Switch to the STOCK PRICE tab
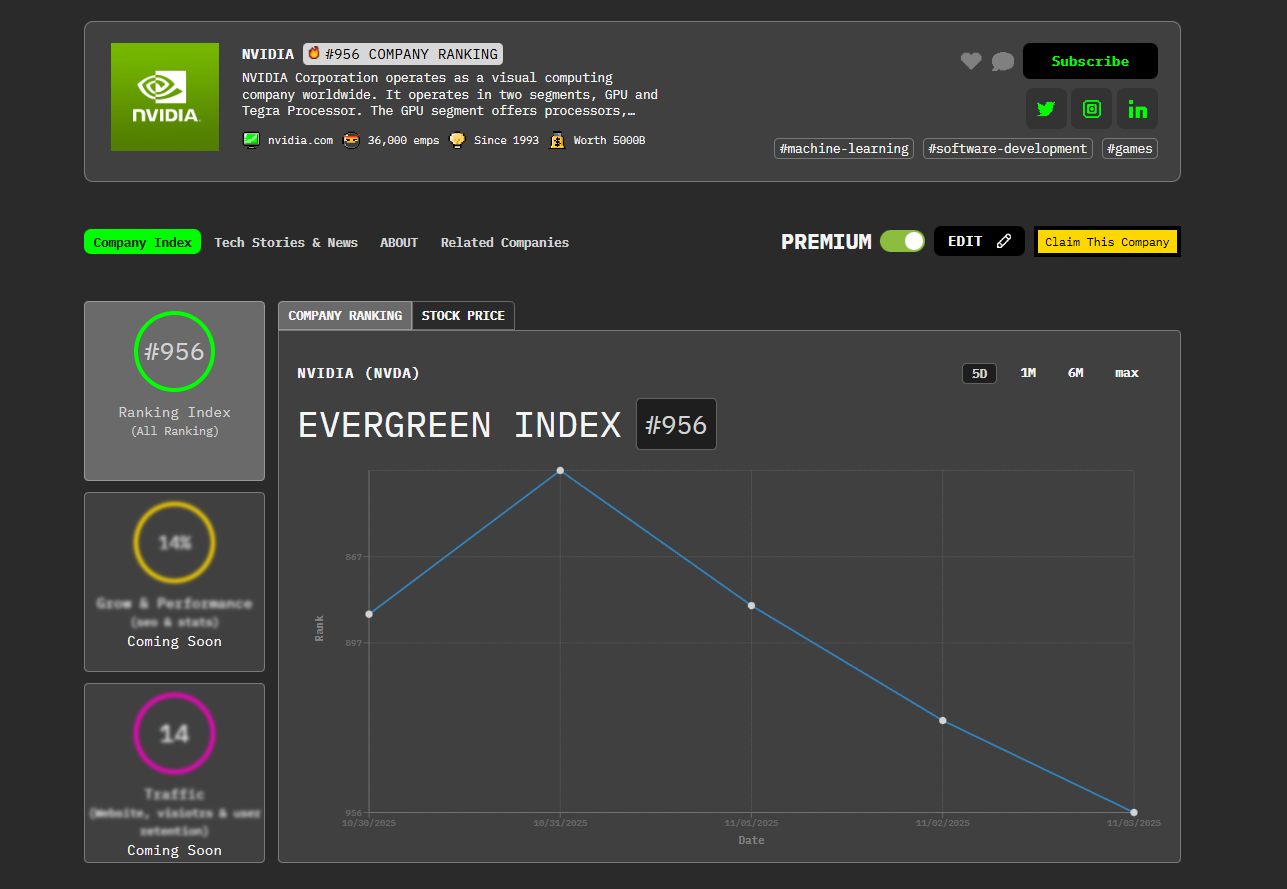This screenshot has height=889, width=1287. point(463,316)
